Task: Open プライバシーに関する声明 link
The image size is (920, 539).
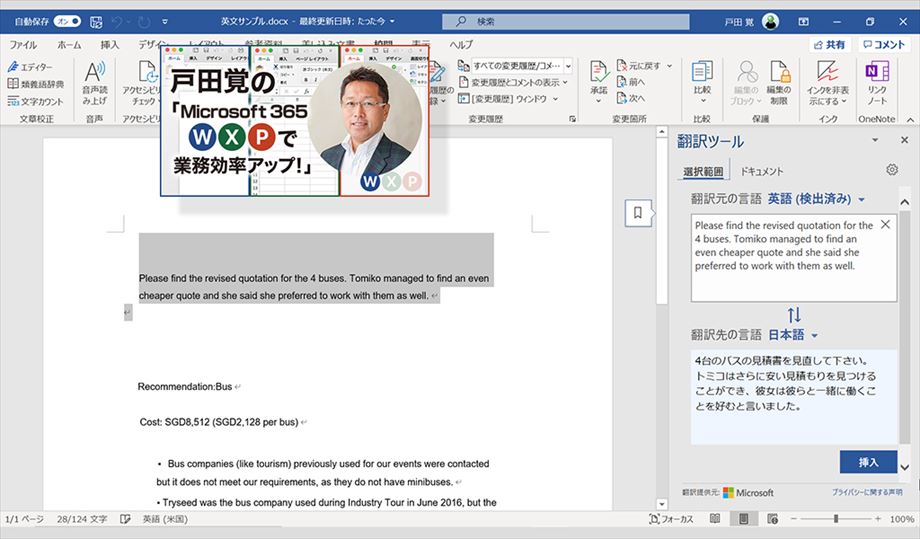Action: [x=867, y=493]
